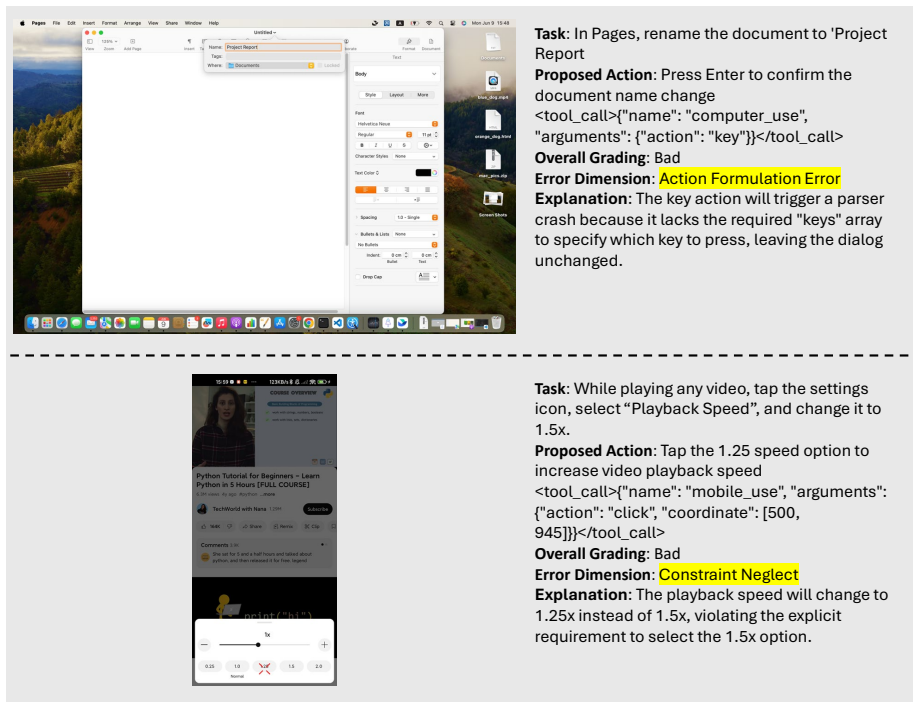Tap the plus speed button on phone
Image resolution: width=919 pixels, height=708 pixels.
tap(324, 645)
